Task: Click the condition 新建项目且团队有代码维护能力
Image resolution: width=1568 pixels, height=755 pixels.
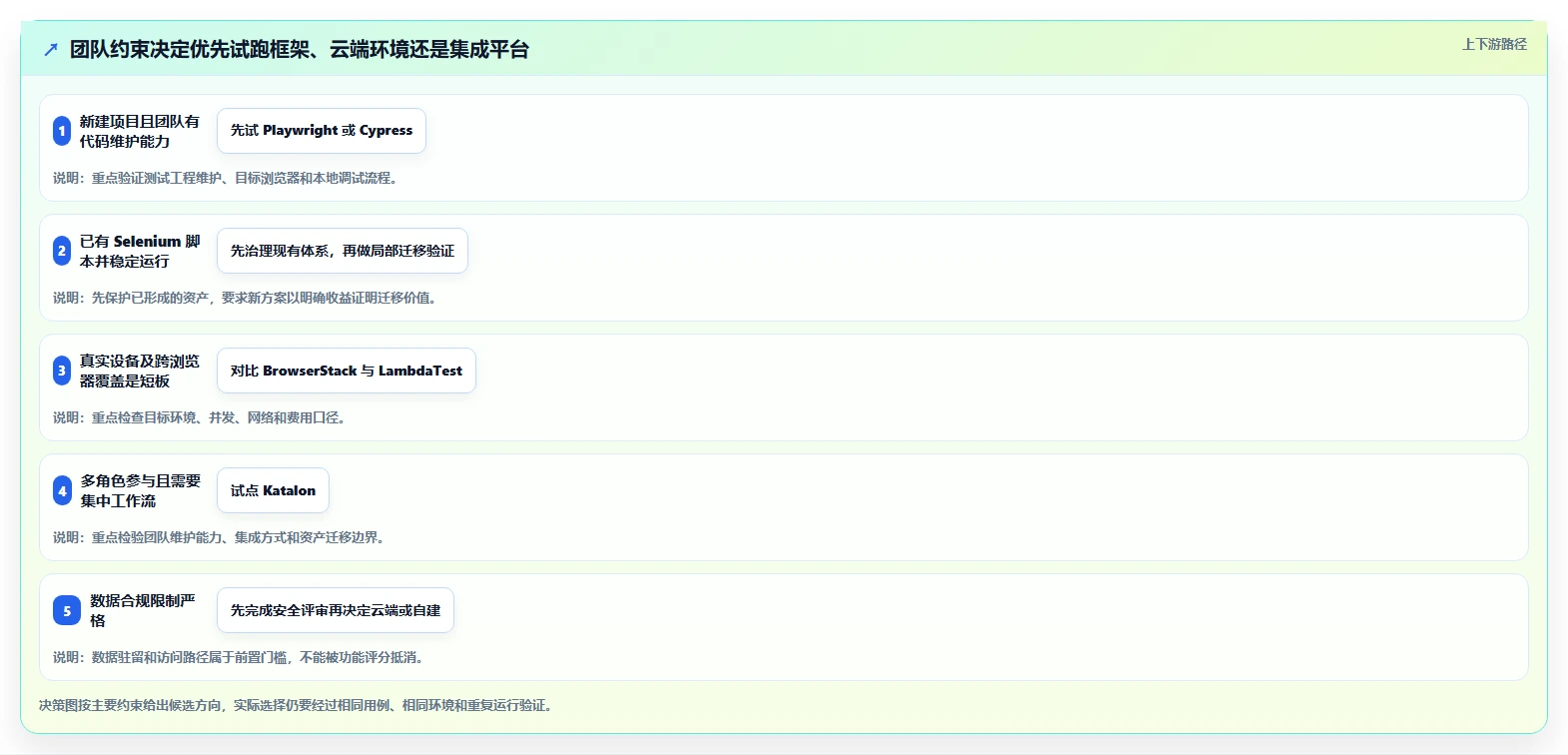Action: pyautogui.click(x=140, y=131)
